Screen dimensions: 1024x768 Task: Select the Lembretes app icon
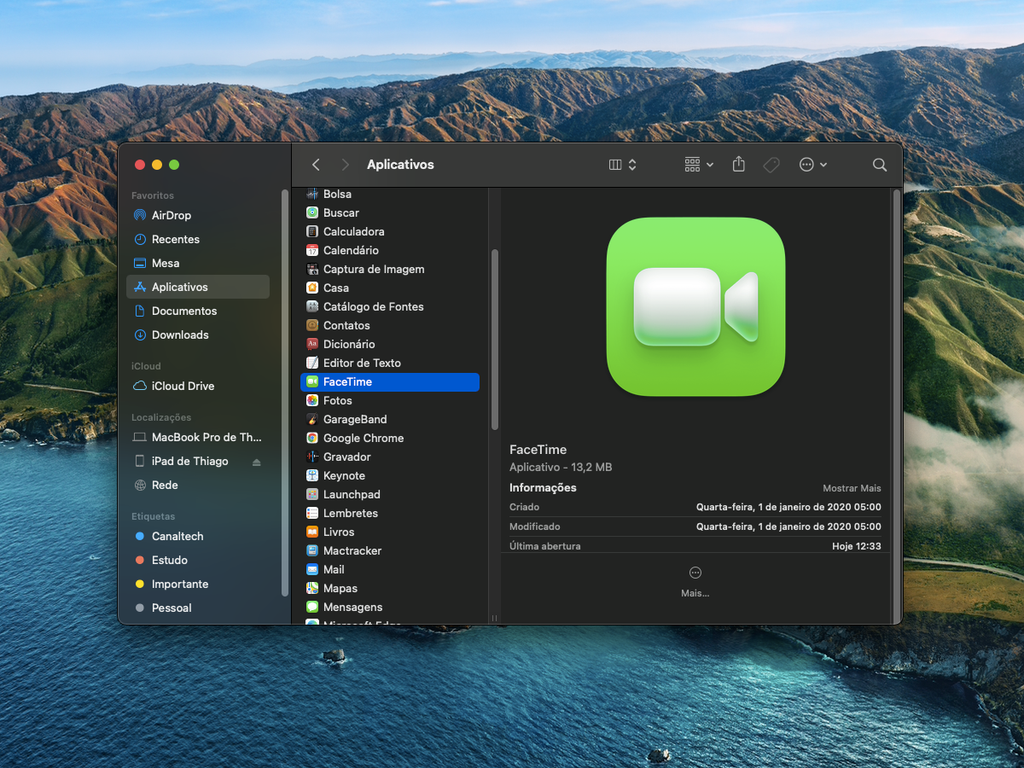point(312,513)
